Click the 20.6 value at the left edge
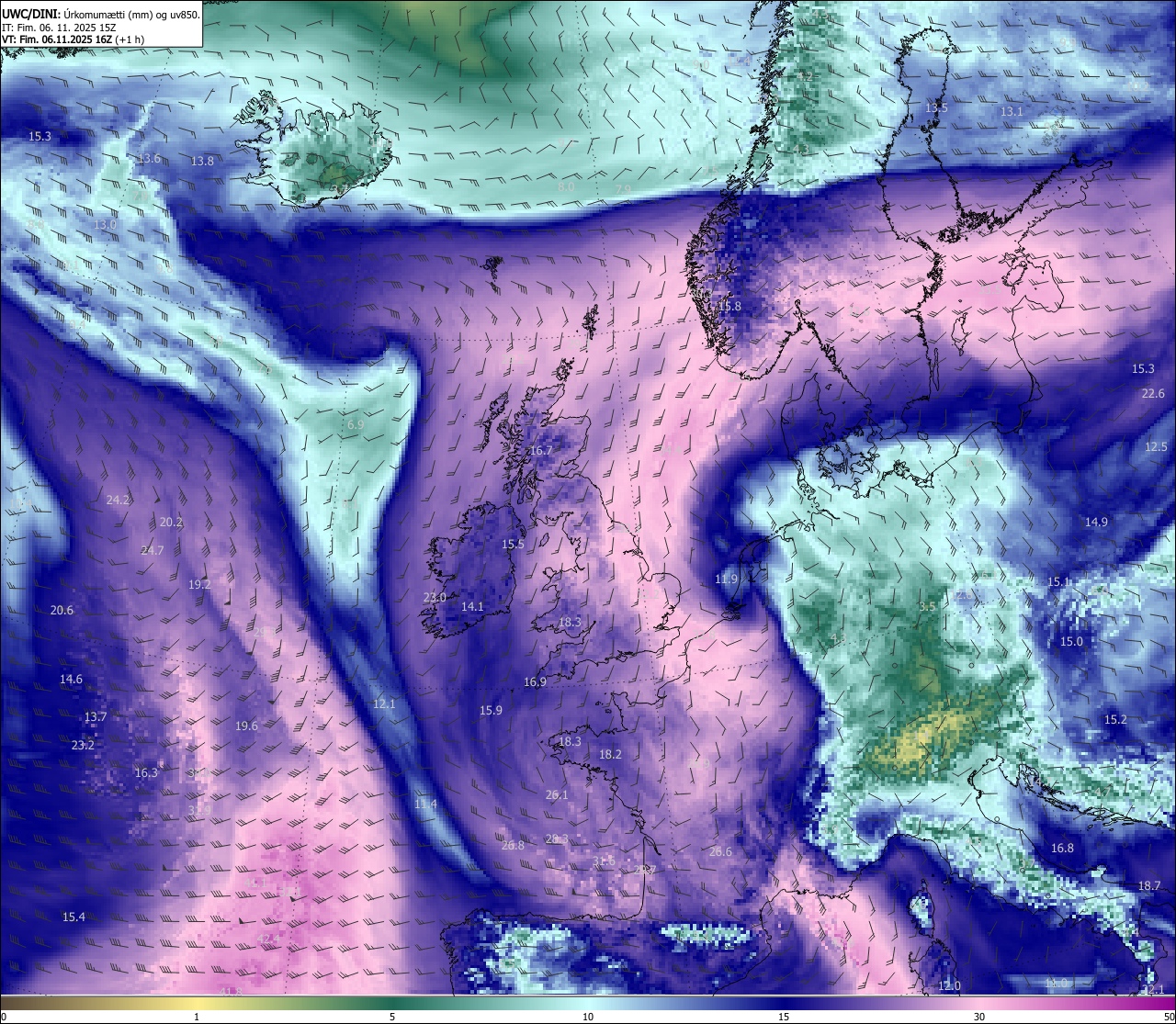This screenshot has width=1176, height=1024. coord(62,611)
